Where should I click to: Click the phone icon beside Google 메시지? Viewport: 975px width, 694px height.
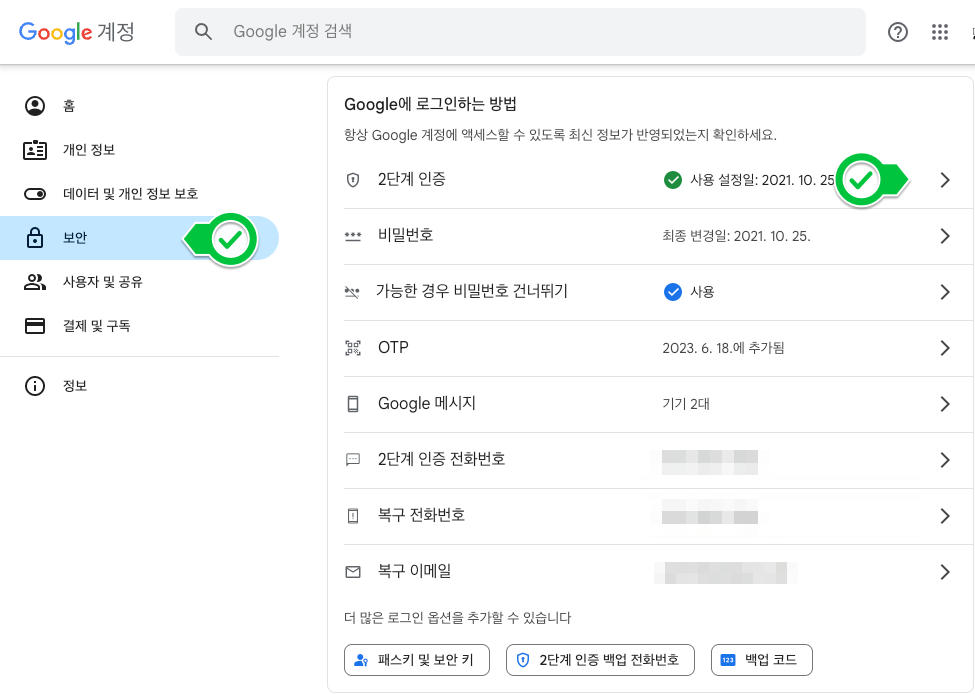353,404
